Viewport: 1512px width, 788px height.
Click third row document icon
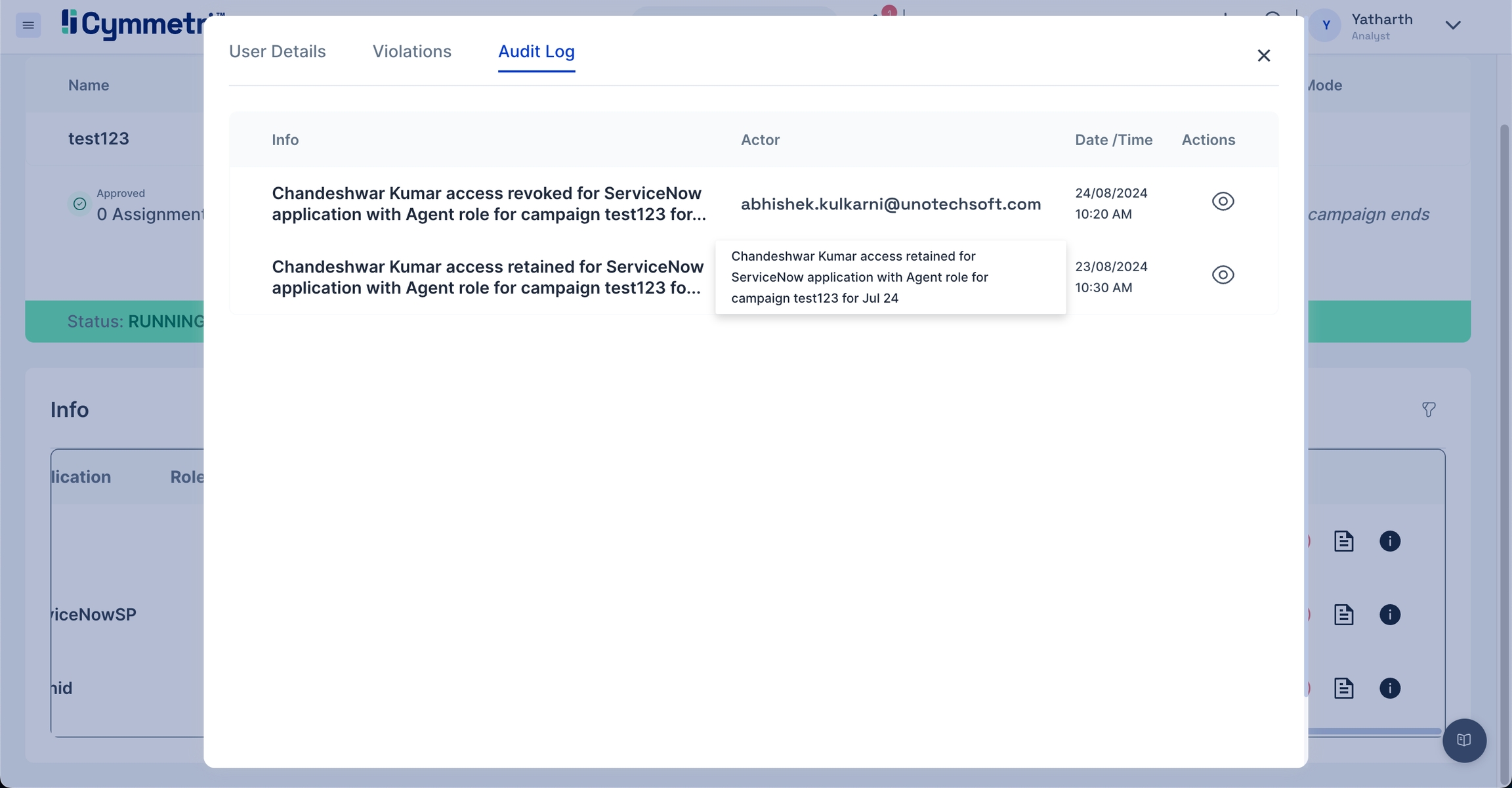tap(1343, 688)
